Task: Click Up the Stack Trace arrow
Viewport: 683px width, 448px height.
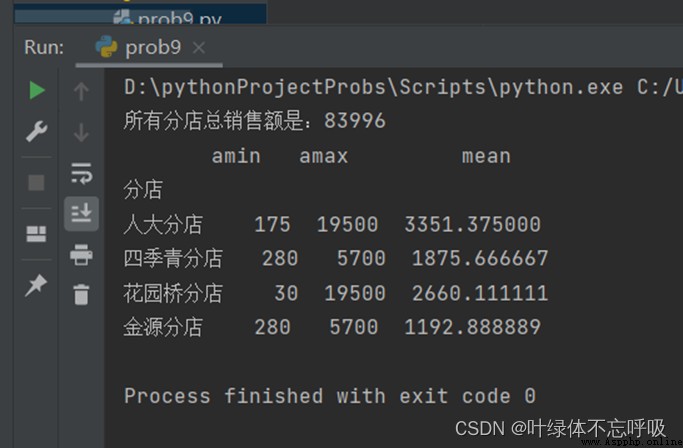Action: (81, 92)
